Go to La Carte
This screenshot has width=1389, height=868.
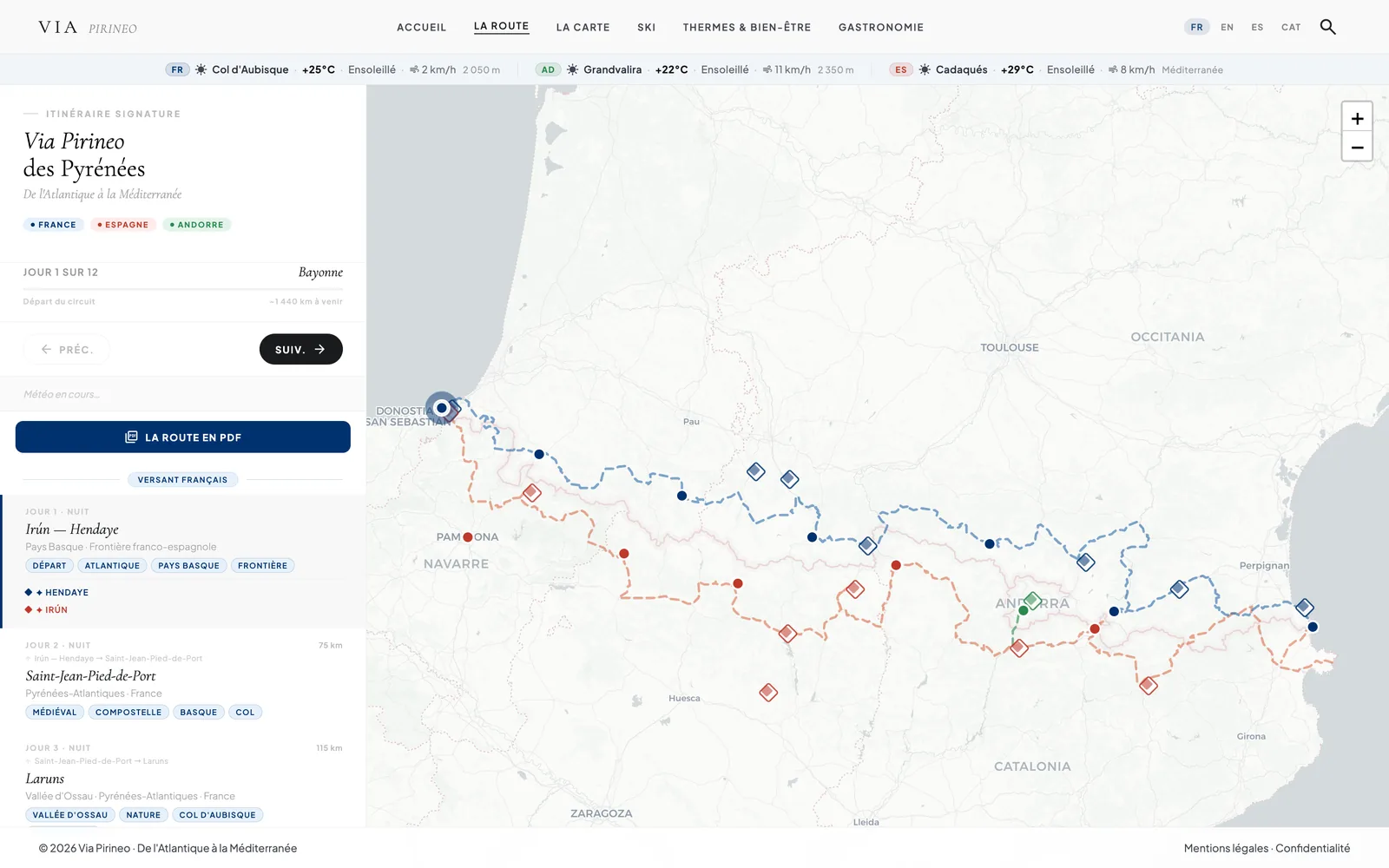583,27
